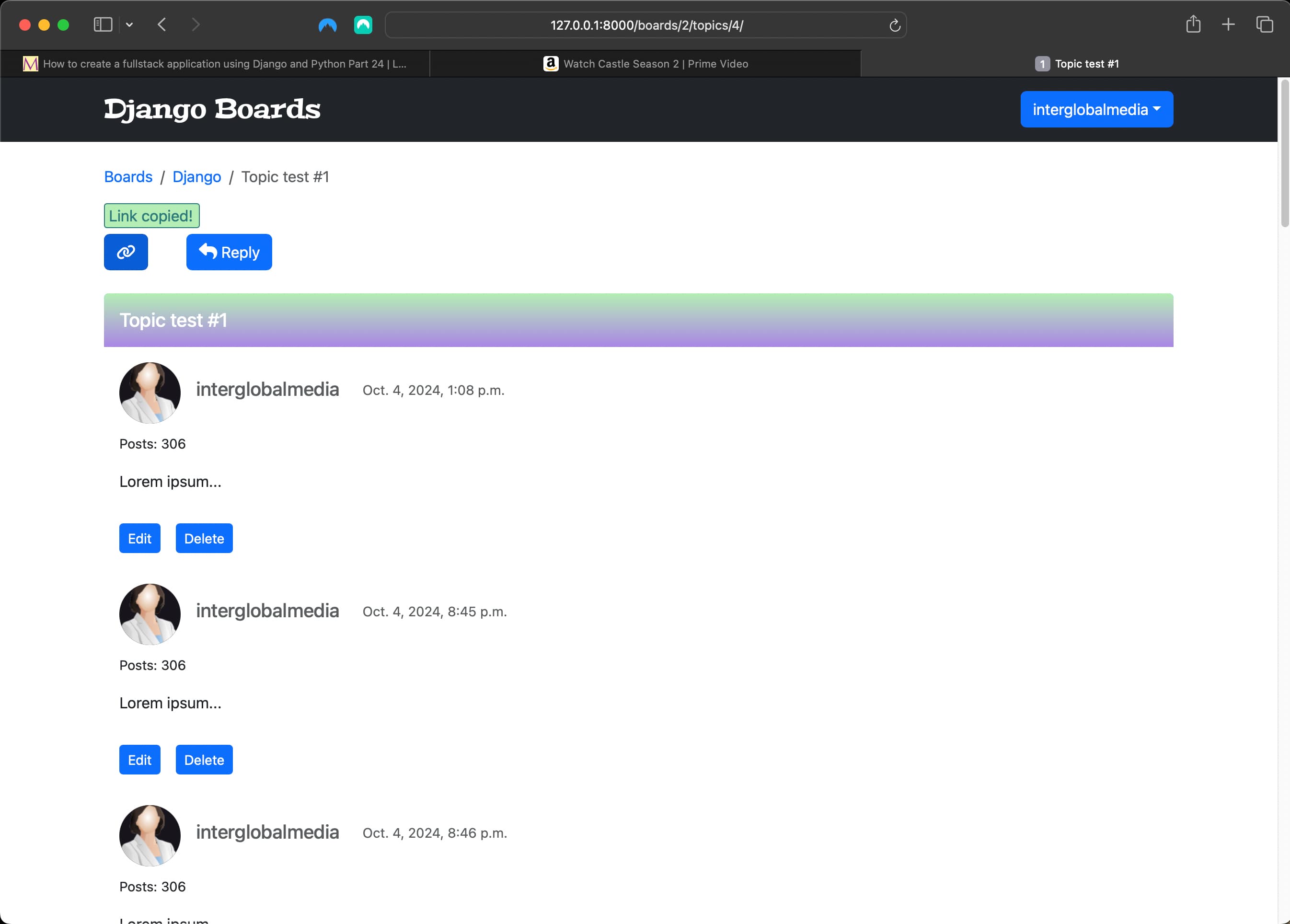This screenshot has width=1290, height=924.
Task: Open a new tab with plus icon
Action: click(x=1228, y=24)
